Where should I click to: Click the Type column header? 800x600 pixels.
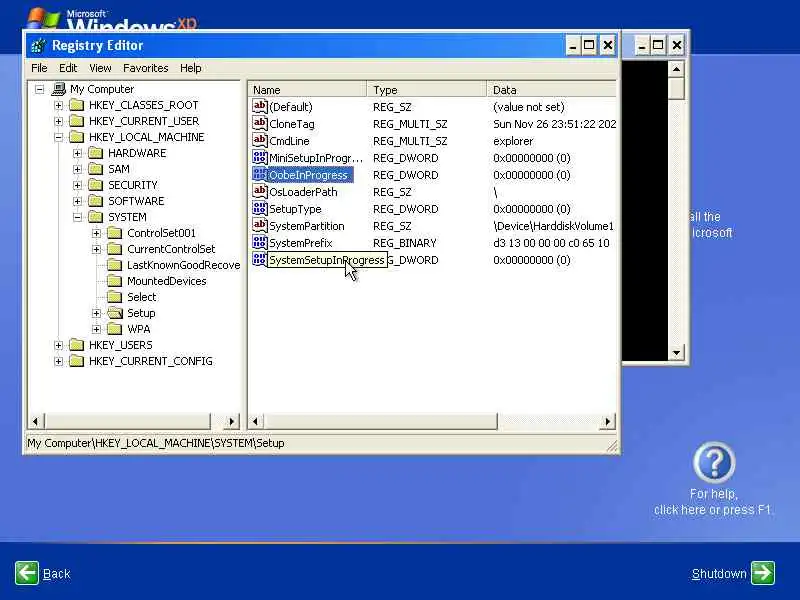[x=427, y=90]
